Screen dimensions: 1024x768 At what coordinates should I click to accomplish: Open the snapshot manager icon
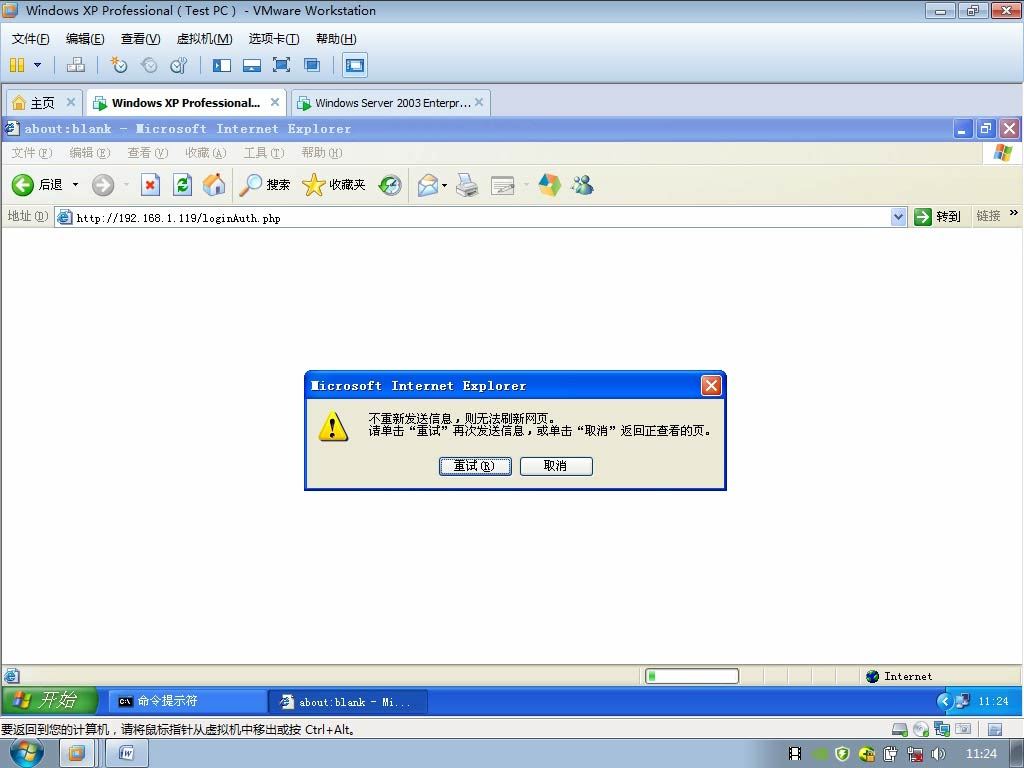click(x=178, y=65)
